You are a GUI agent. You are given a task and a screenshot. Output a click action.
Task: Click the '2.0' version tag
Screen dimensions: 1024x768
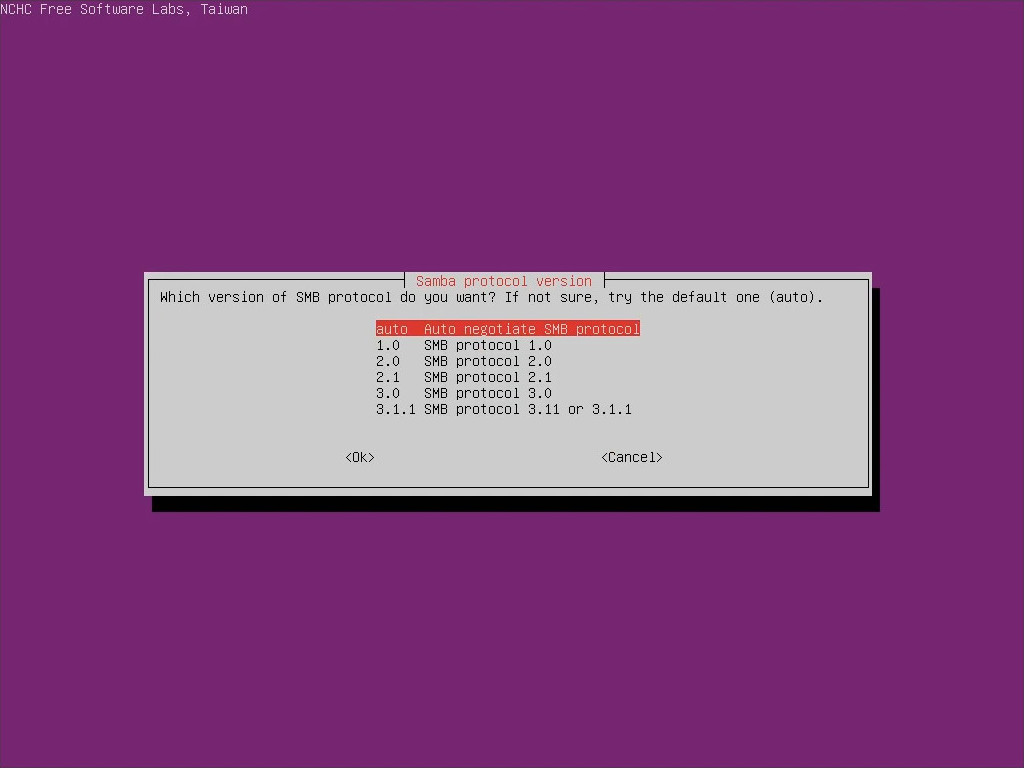(x=387, y=361)
